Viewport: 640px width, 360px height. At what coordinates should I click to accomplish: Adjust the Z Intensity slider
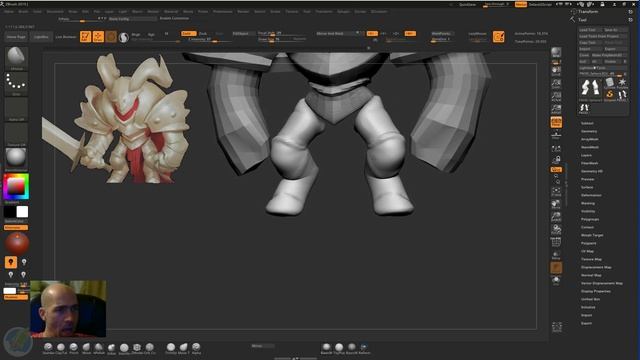click(x=210, y=40)
